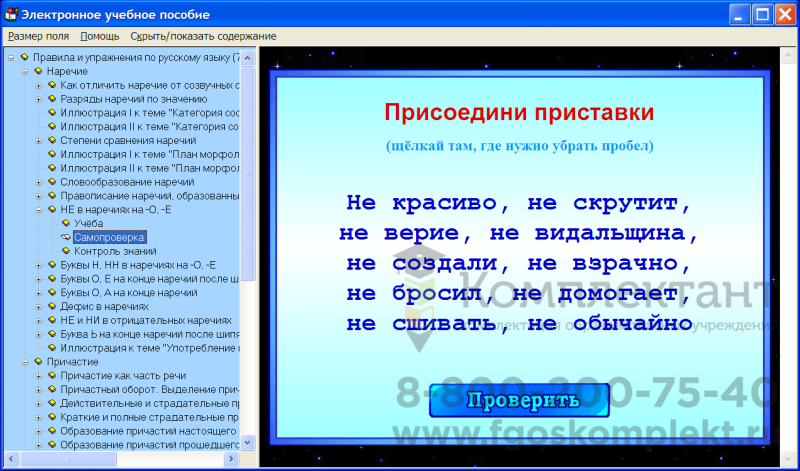Click icon of Образование причастий прошедшего
This screenshot has width=800, height=471.
[52, 444]
